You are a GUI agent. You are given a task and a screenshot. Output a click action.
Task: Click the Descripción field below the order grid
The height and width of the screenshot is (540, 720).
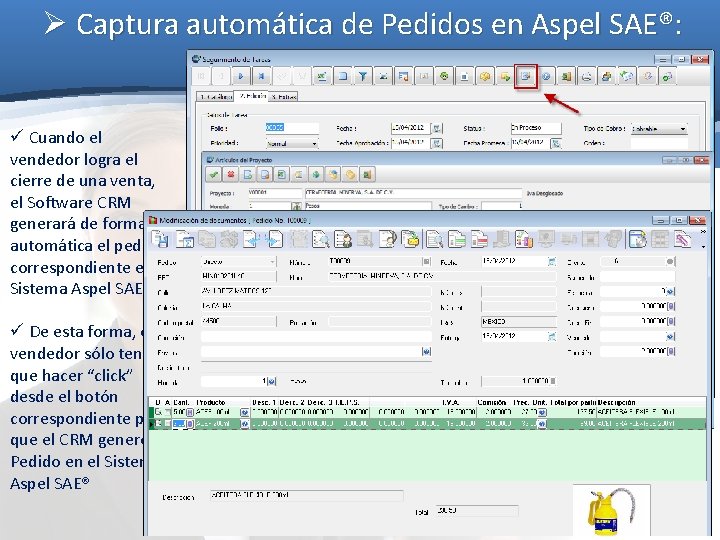pyautogui.click(x=306, y=496)
